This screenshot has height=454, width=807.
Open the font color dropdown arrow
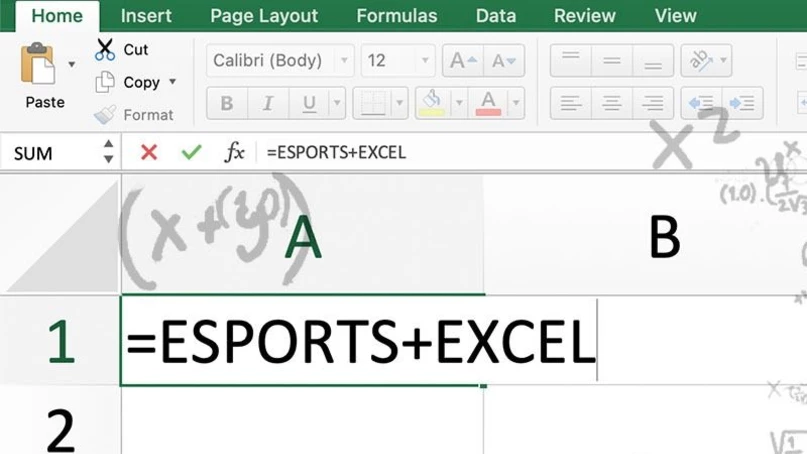pyautogui.click(x=516, y=103)
